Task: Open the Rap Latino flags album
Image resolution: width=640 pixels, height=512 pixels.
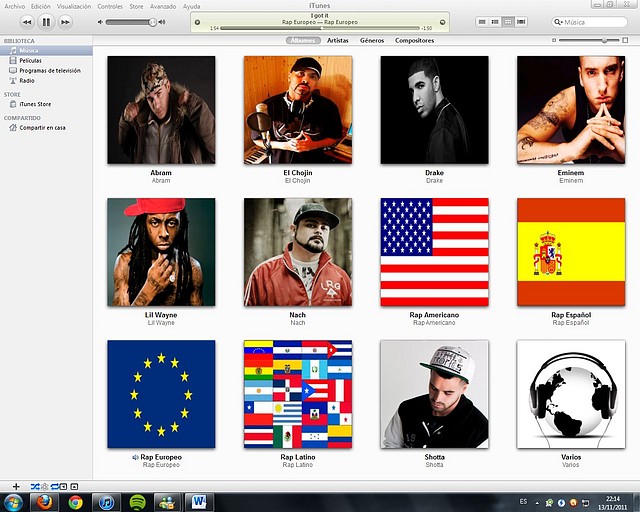Action: [298, 394]
